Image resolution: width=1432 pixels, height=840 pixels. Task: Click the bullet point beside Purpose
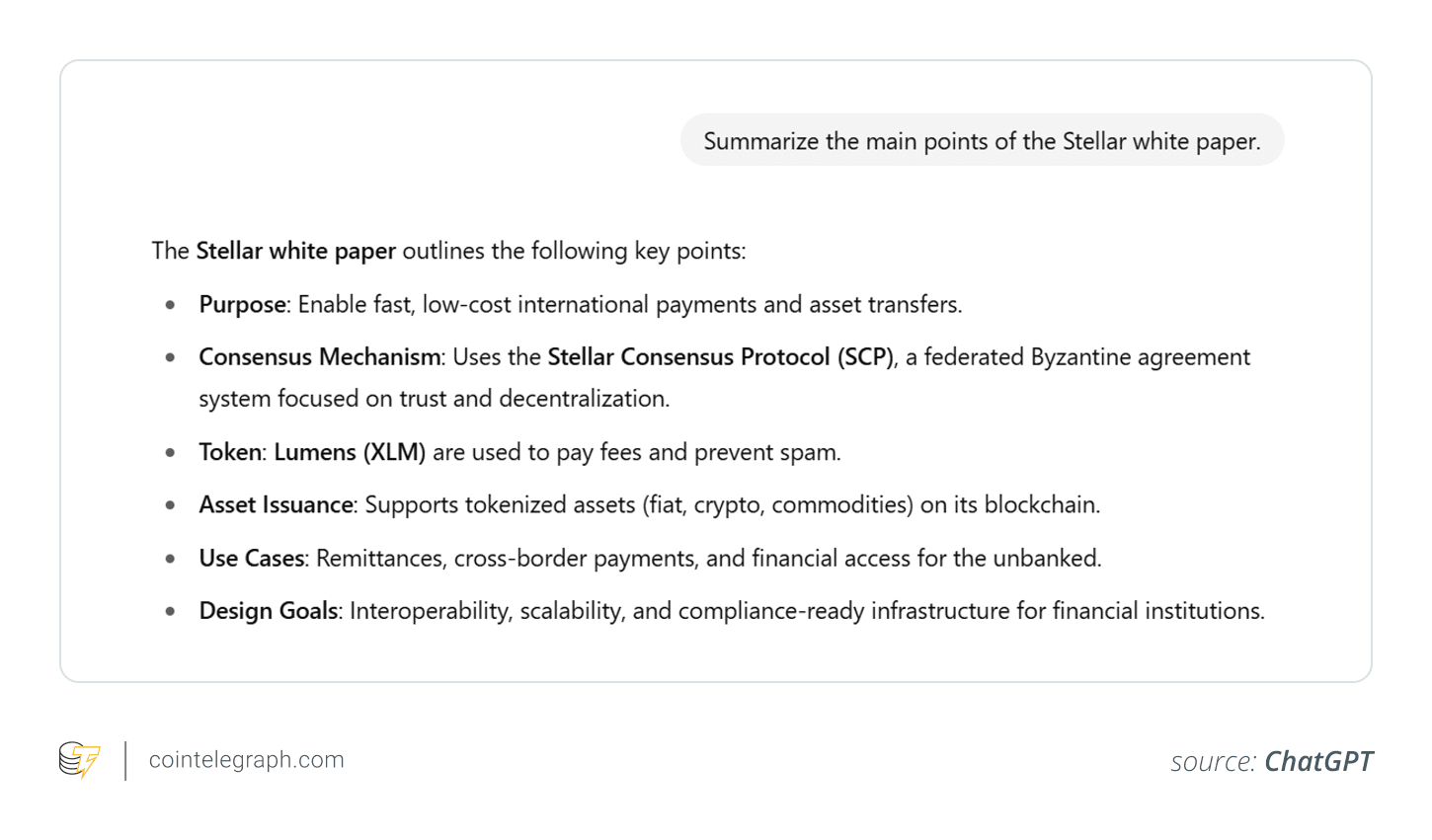[x=171, y=305]
